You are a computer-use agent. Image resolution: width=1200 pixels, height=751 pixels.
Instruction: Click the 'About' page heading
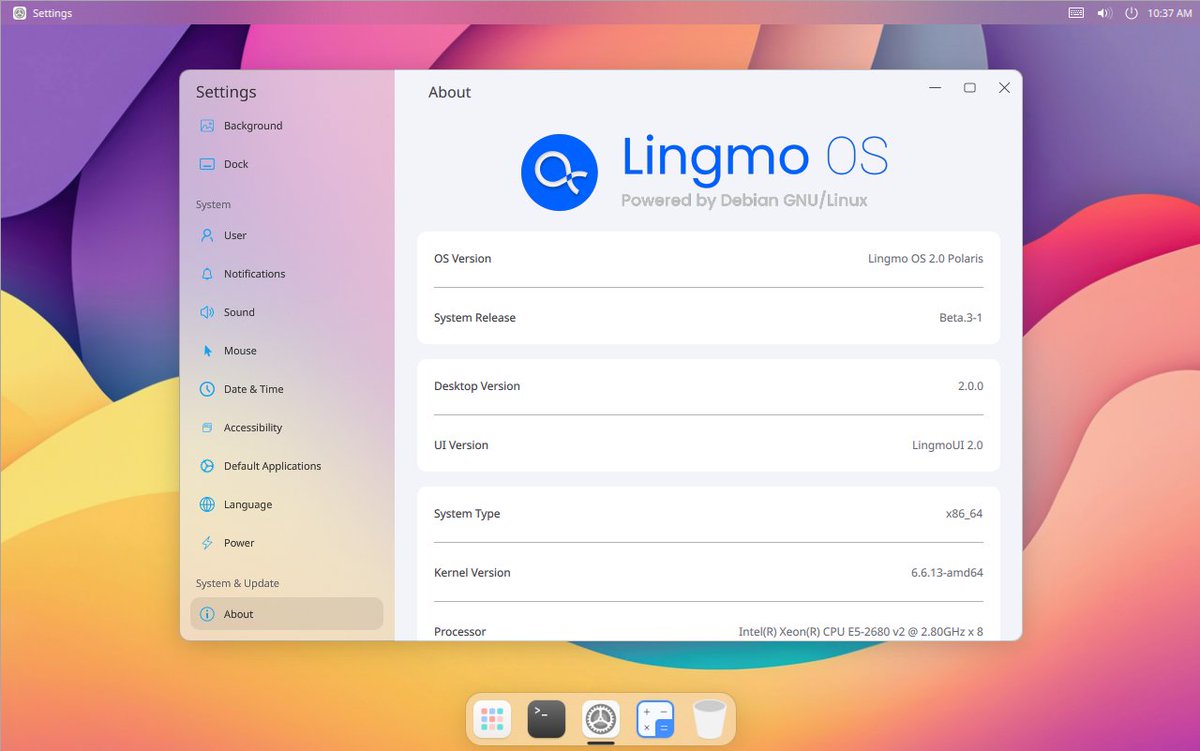pyautogui.click(x=449, y=92)
